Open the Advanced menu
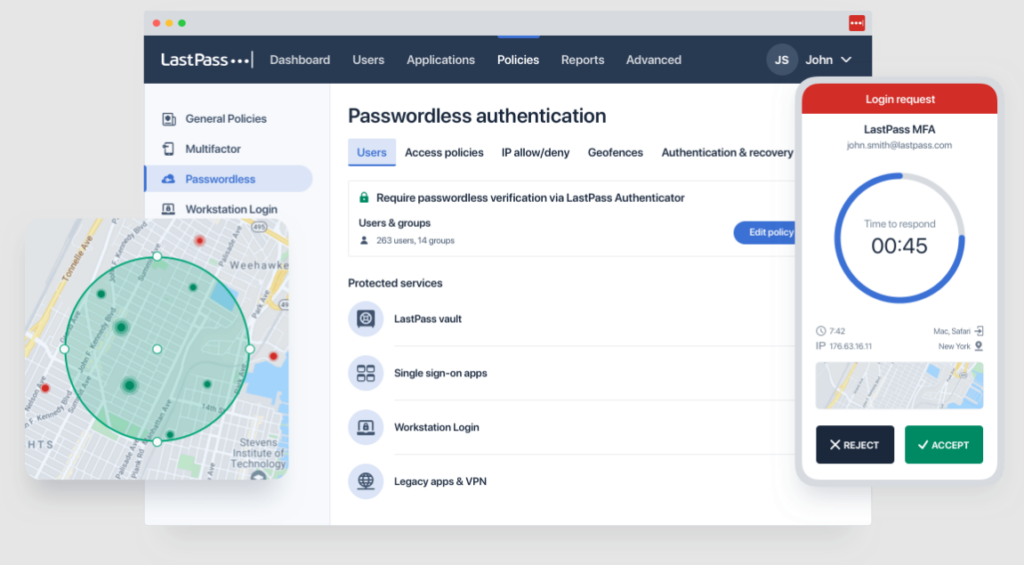This screenshot has height=565, width=1024. (x=654, y=60)
